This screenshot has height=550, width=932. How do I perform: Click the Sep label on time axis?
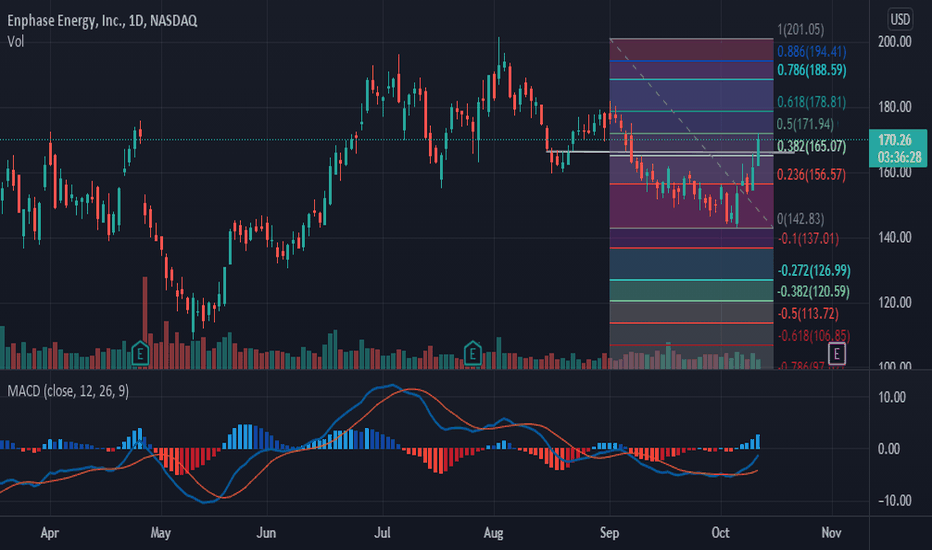click(609, 533)
